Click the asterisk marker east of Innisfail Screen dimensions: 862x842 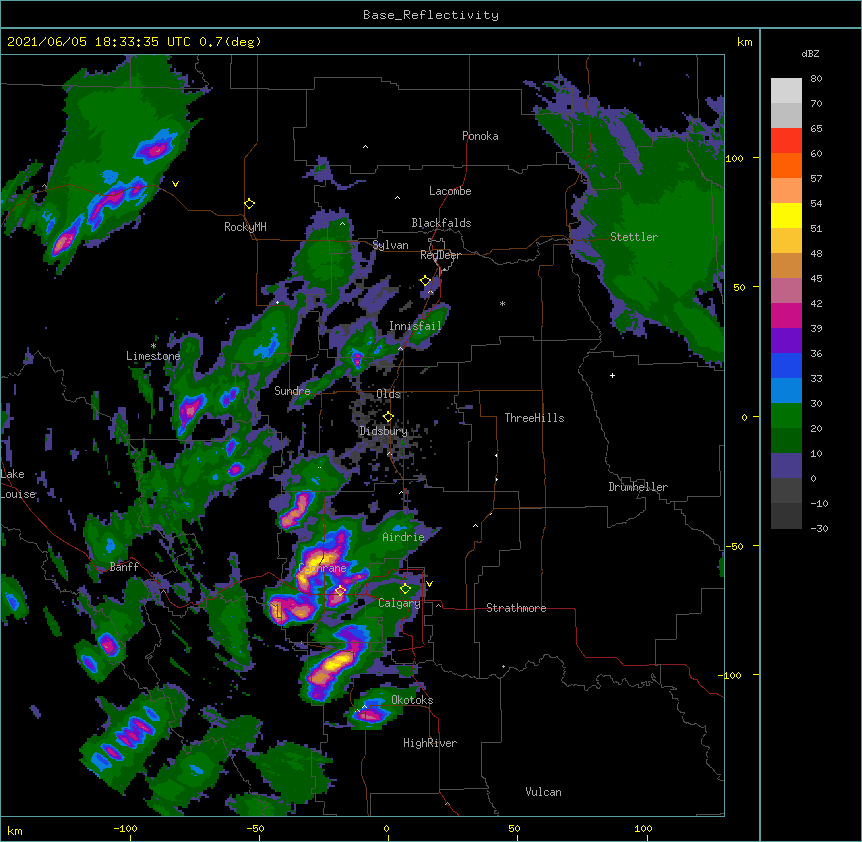point(502,303)
